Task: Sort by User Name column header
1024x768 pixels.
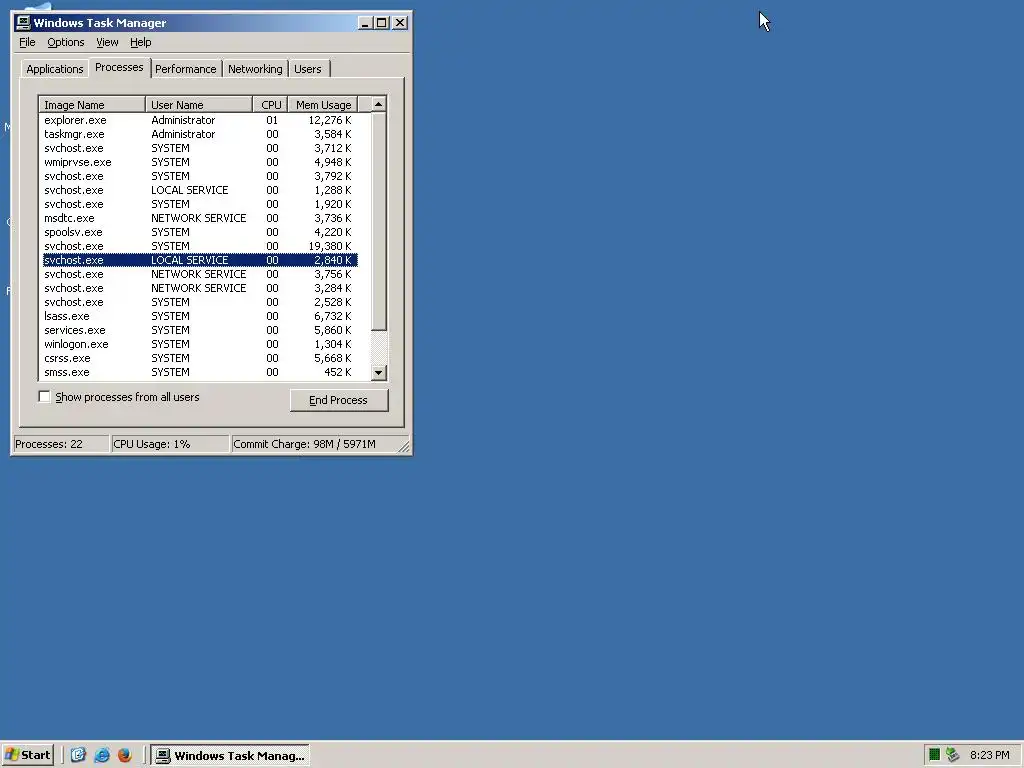Action: (x=199, y=104)
